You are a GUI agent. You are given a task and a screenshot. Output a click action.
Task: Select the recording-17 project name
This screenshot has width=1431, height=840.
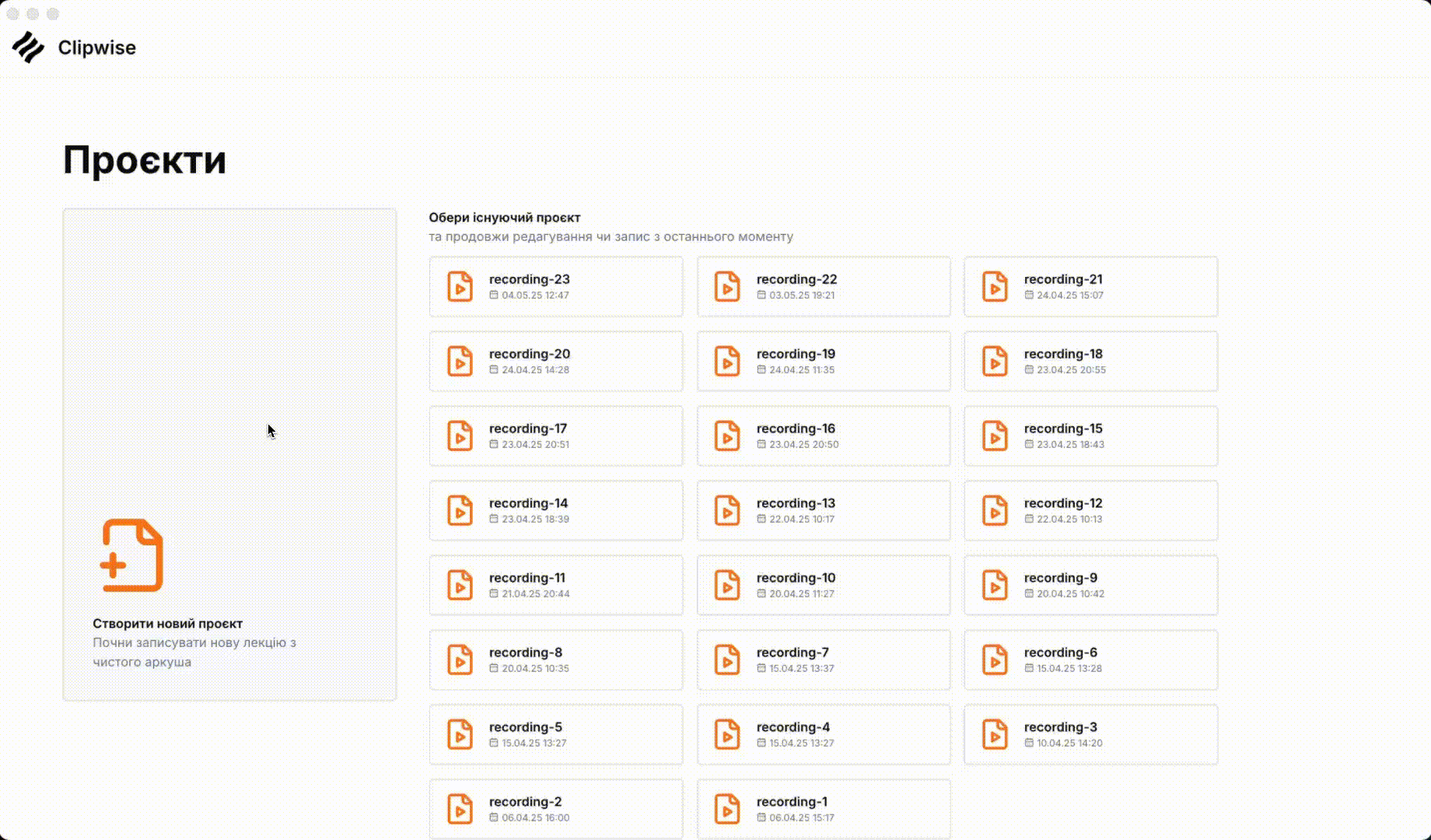[x=528, y=429]
